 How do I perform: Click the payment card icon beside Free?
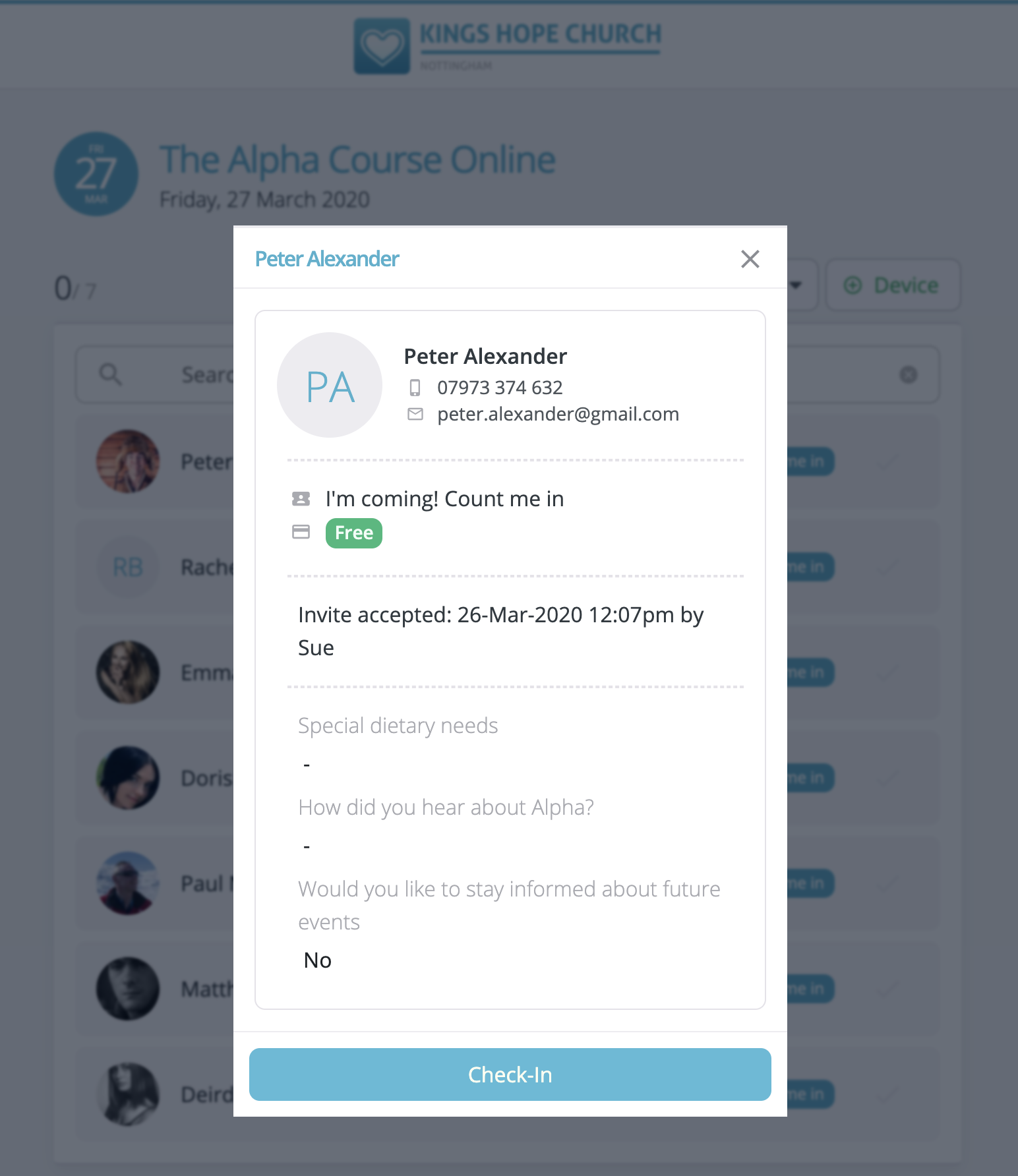pos(301,532)
